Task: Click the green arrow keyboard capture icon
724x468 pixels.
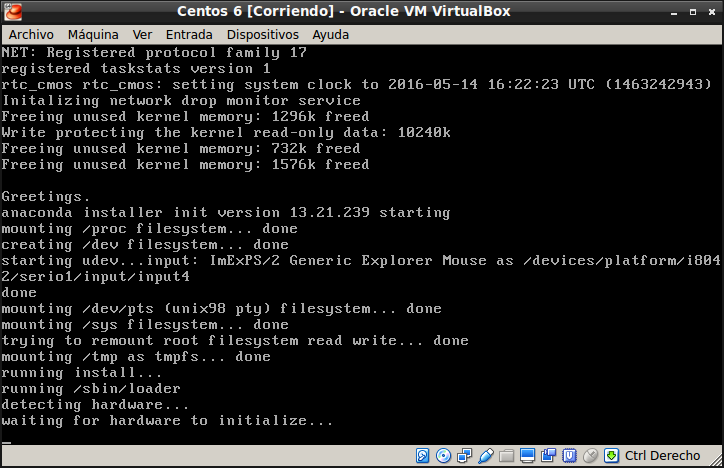Action: click(611, 456)
